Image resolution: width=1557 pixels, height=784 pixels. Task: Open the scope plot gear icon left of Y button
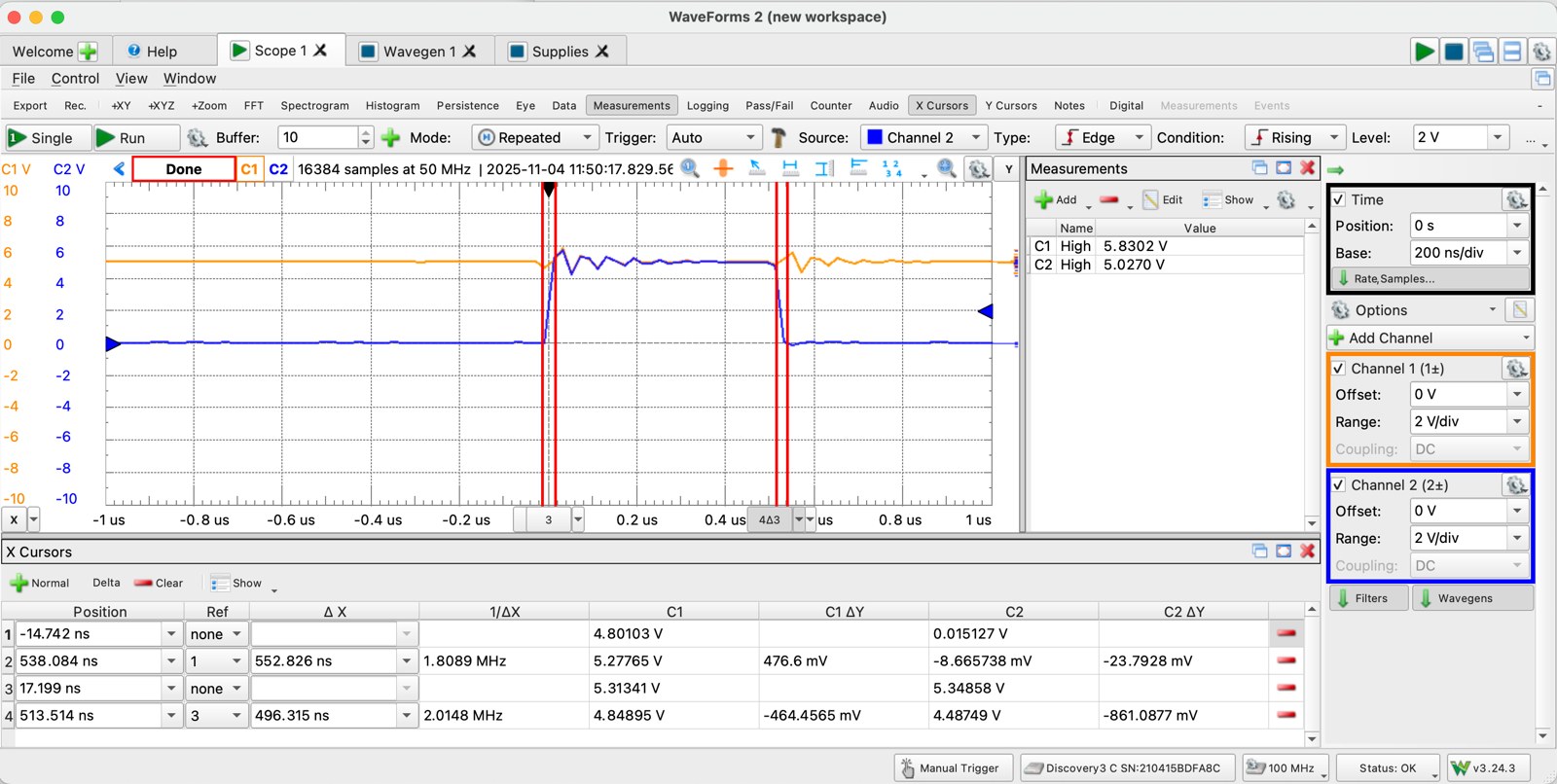pyautogui.click(x=979, y=169)
